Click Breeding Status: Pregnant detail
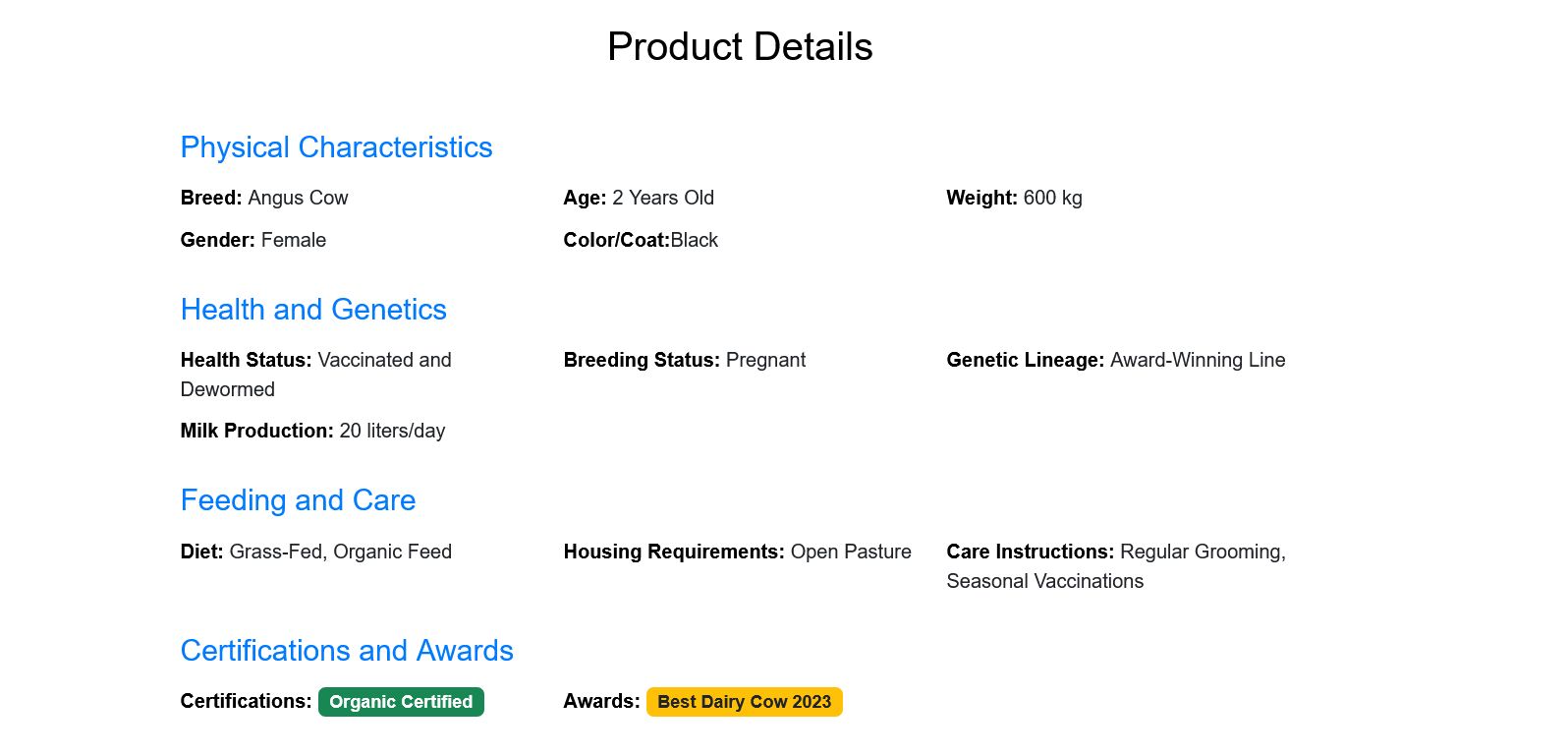This screenshot has width=1568, height=756. [x=685, y=360]
